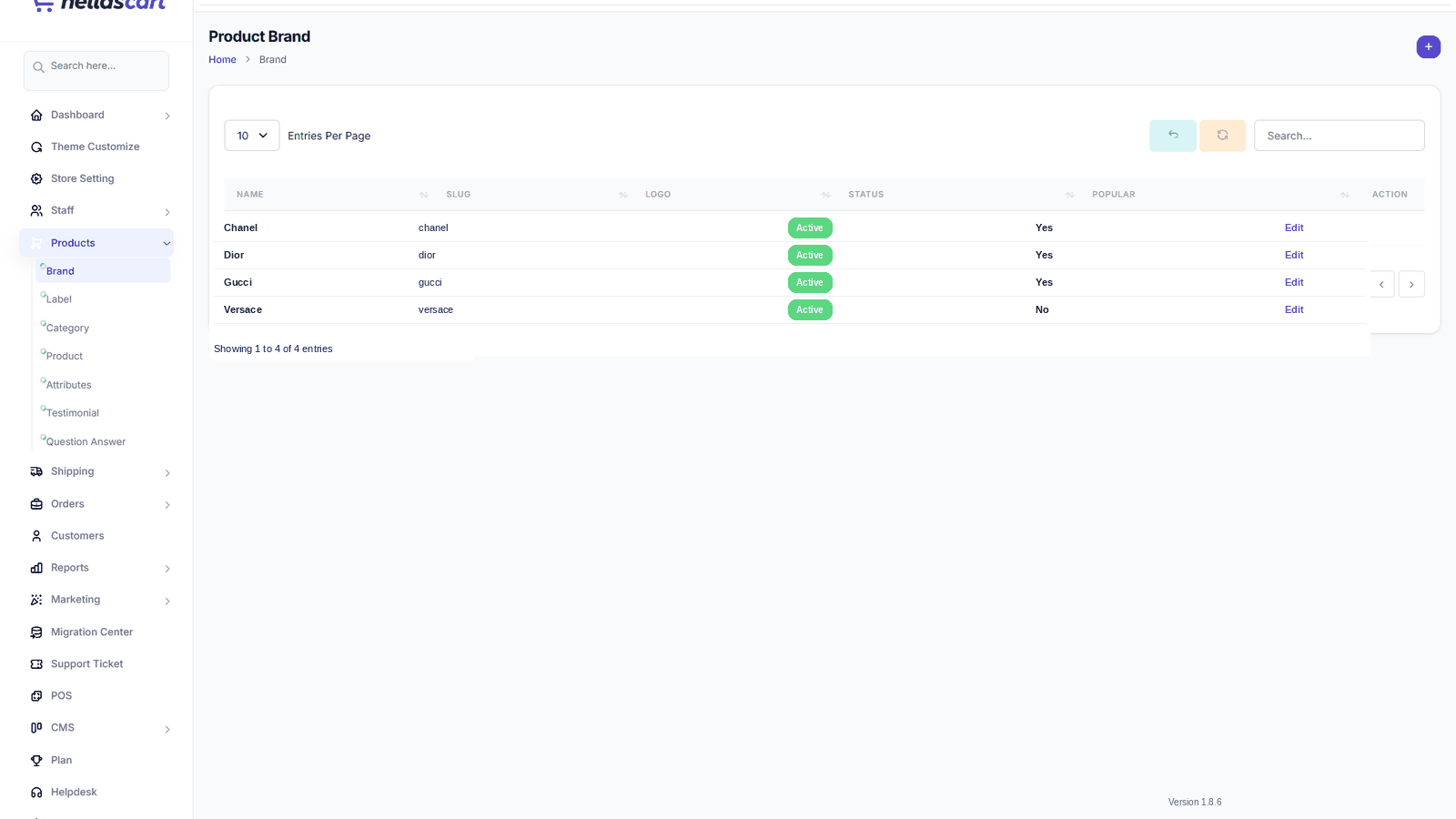Click the Shipping truck icon
This screenshot has height=819, width=1456.
36,472
